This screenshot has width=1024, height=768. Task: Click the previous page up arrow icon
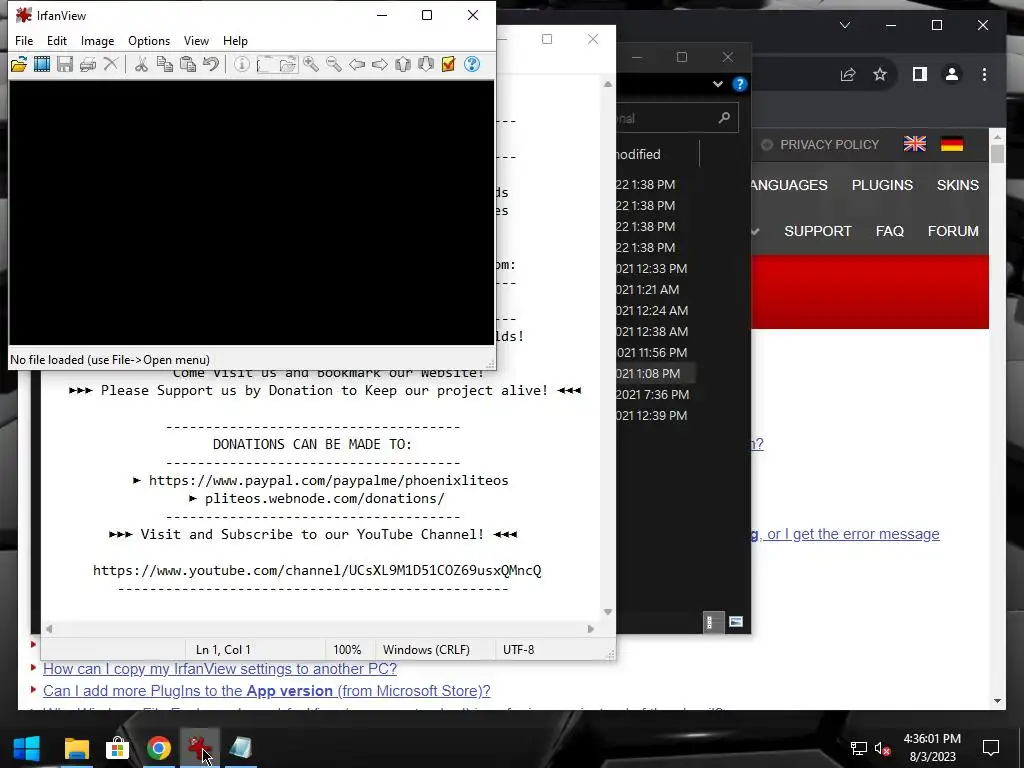click(x=403, y=64)
